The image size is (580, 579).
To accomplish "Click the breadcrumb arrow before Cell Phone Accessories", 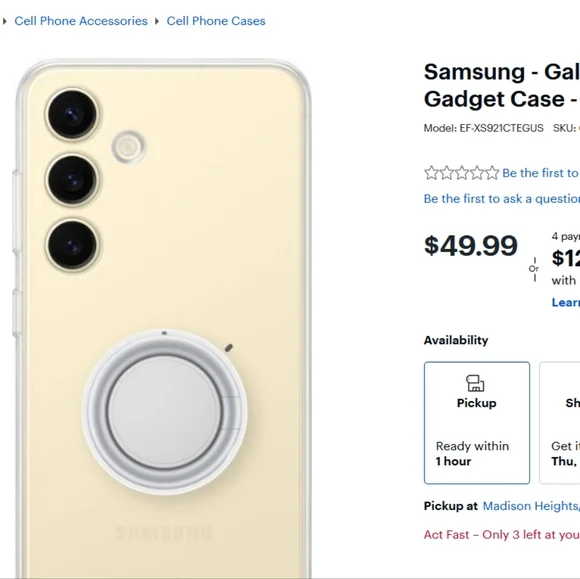I will (4, 21).
